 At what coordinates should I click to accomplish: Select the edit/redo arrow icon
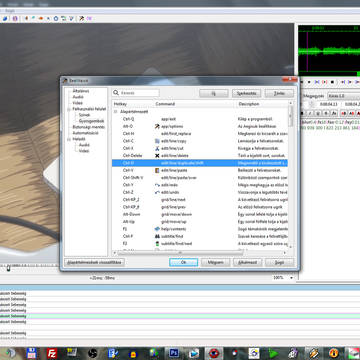coord(157,185)
